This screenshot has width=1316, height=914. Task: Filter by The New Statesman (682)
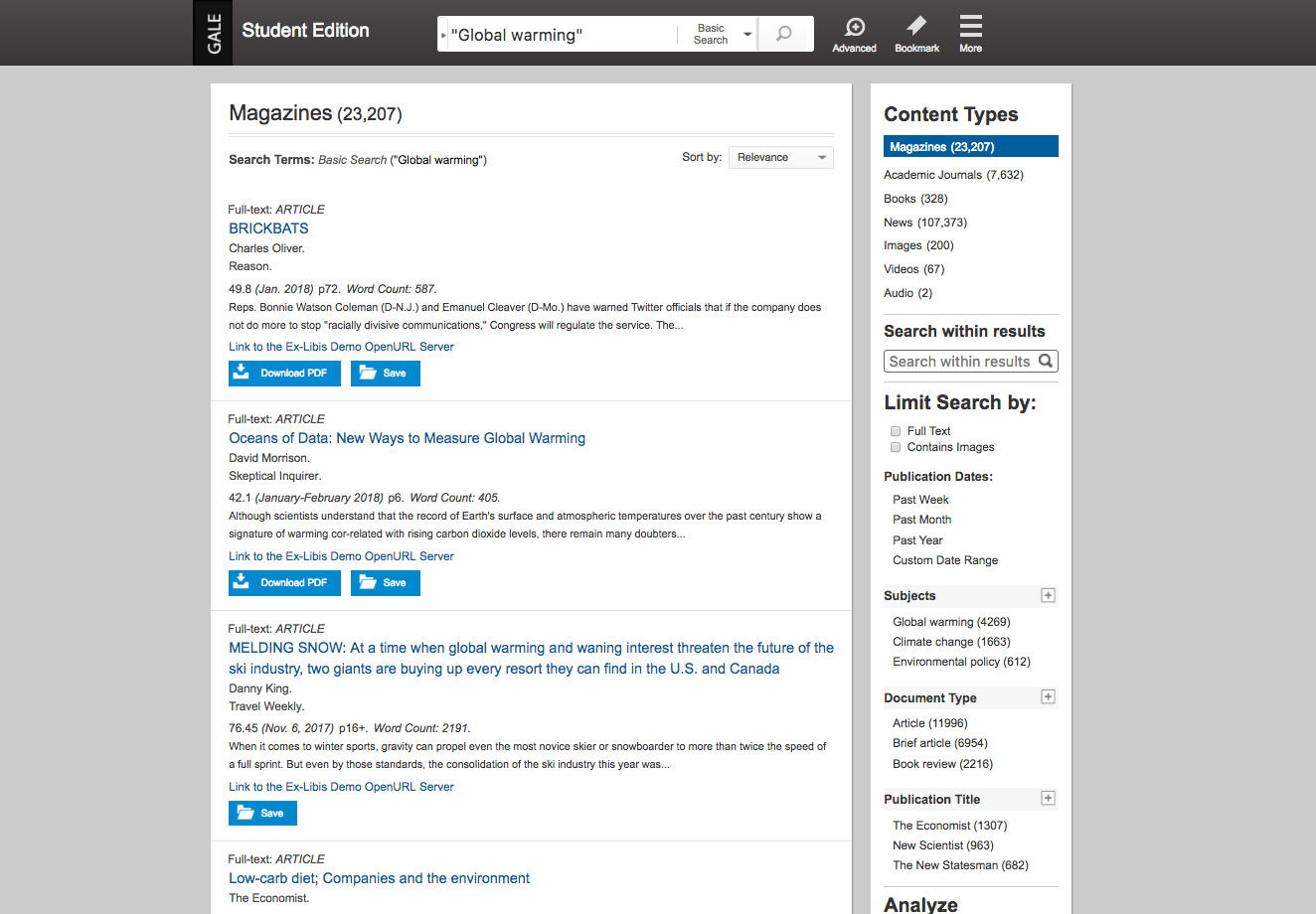tap(960, 865)
